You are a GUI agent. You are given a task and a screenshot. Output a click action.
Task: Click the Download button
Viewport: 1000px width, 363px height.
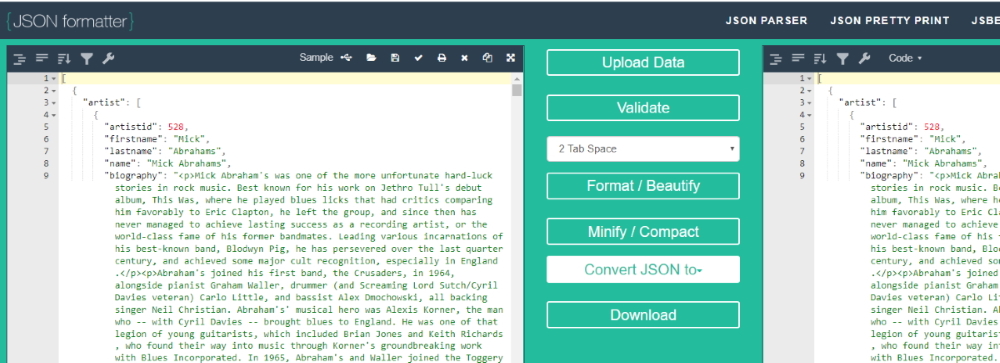(643, 315)
